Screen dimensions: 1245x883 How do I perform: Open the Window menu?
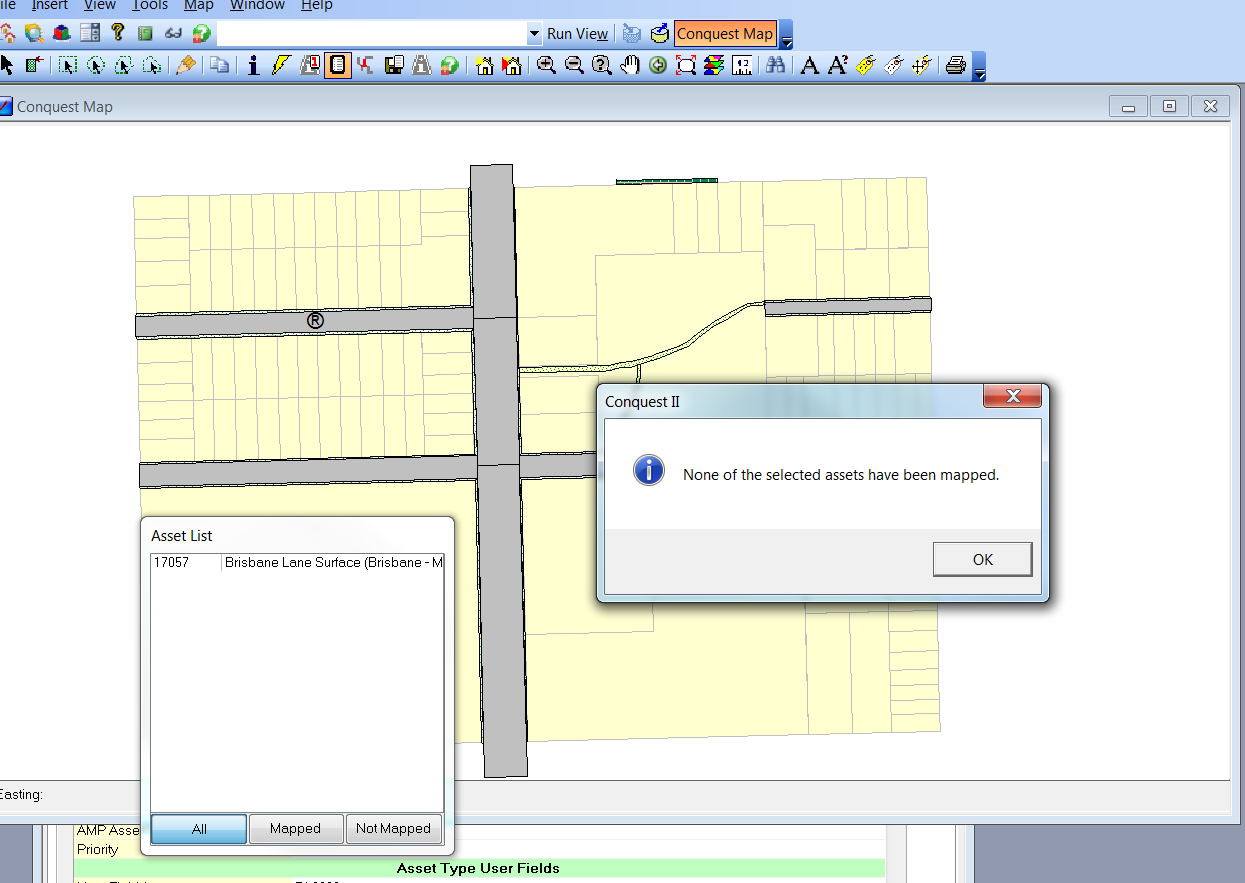pyautogui.click(x=257, y=5)
